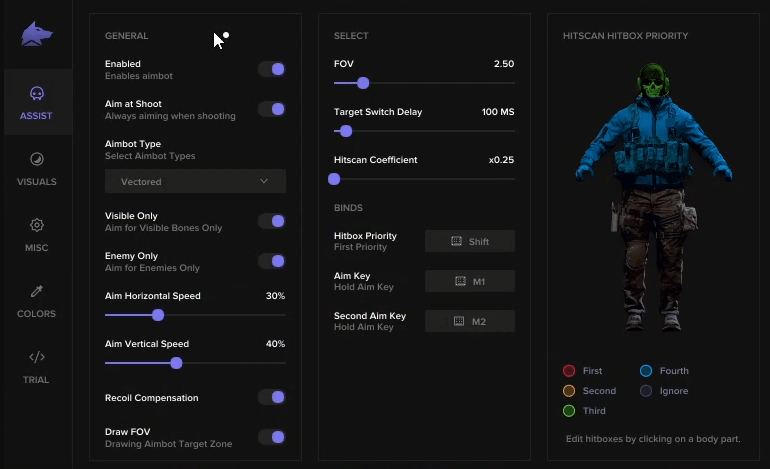Select the red First priority circle

pos(569,371)
